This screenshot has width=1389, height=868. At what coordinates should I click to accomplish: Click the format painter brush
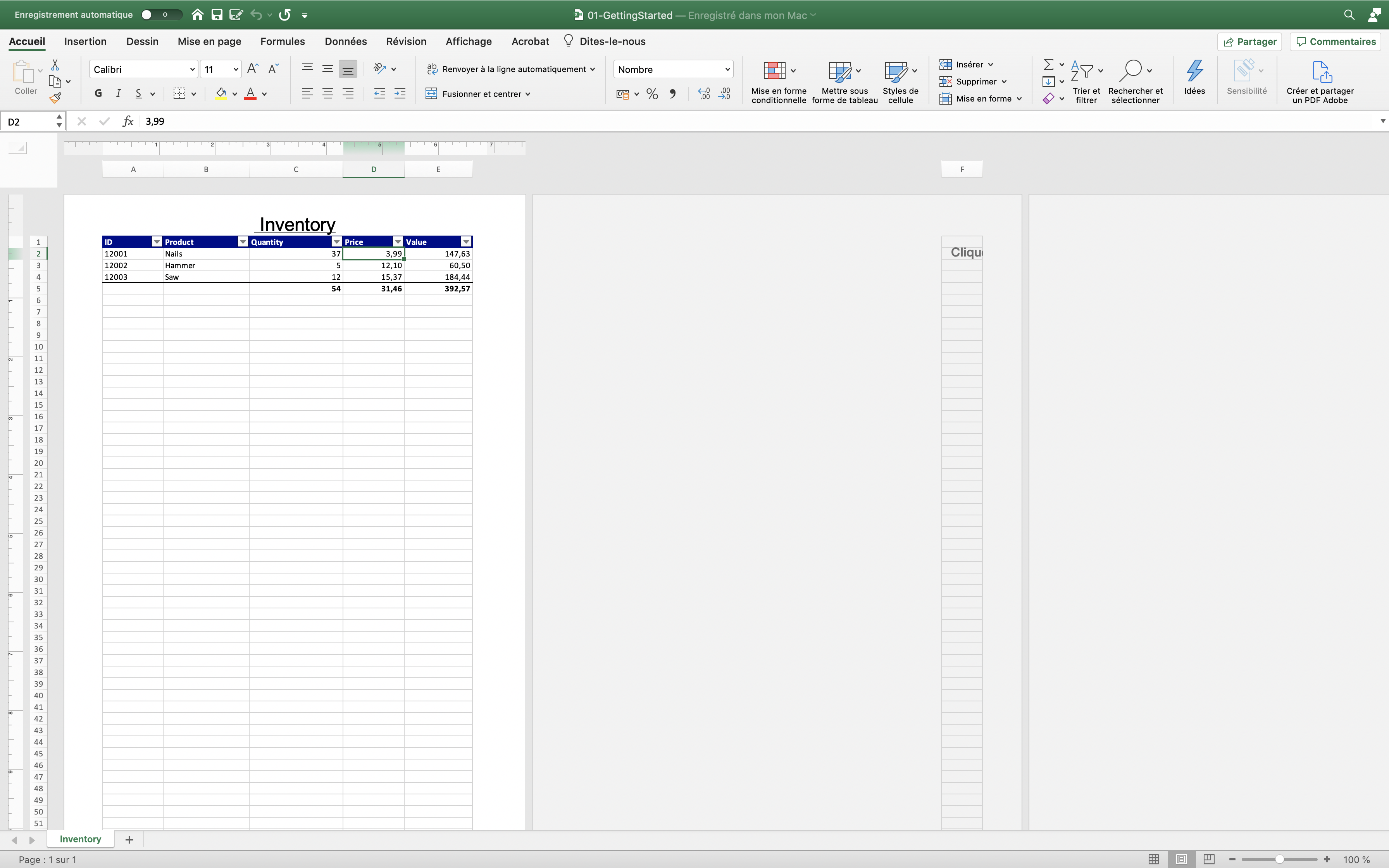55,98
